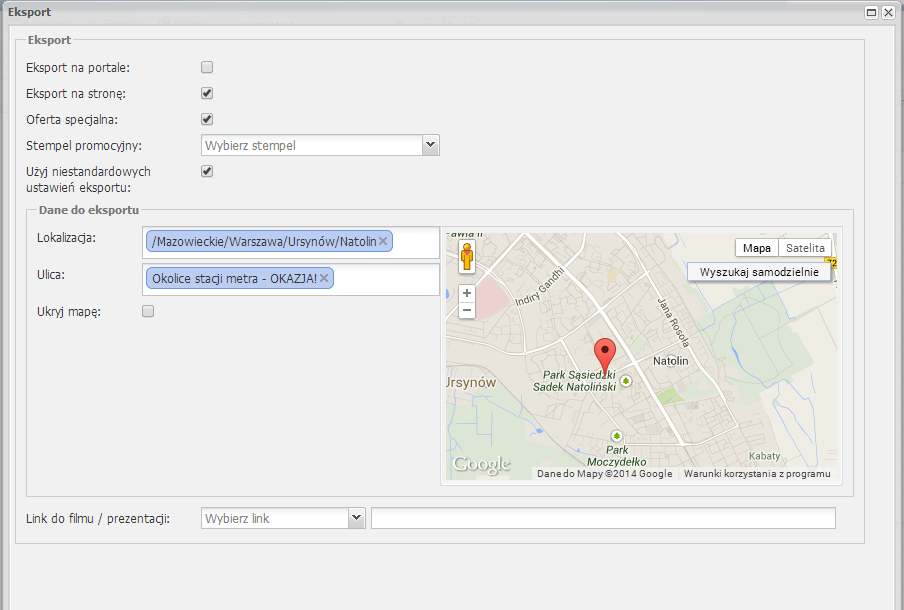Image resolution: width=904 pixels, height=610 pixels.
Task: Click Wyszukaj samodzielnie button
Action: click(x=759, y=272)
